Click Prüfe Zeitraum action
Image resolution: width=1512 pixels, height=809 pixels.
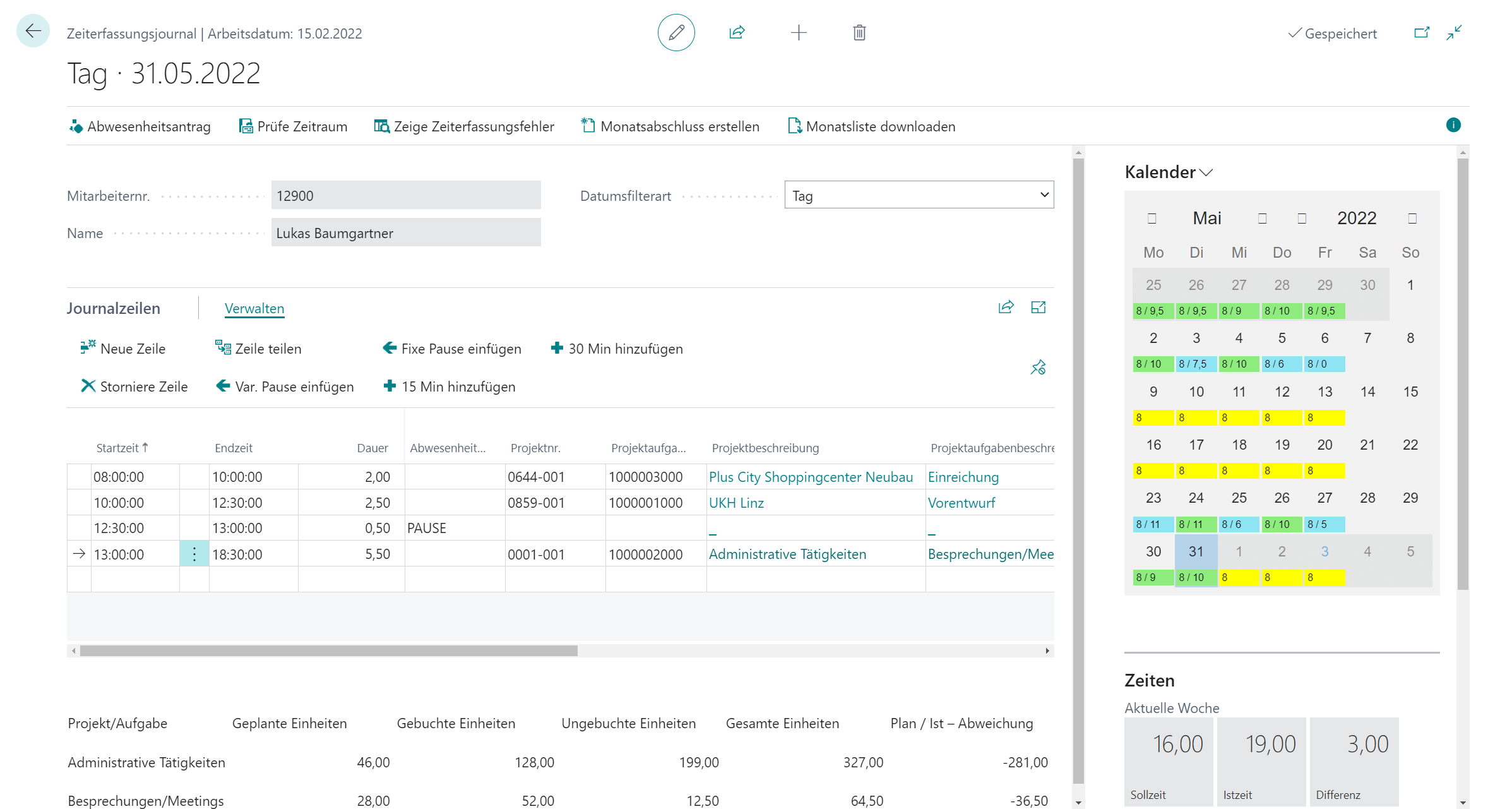[x=293, y=126]
